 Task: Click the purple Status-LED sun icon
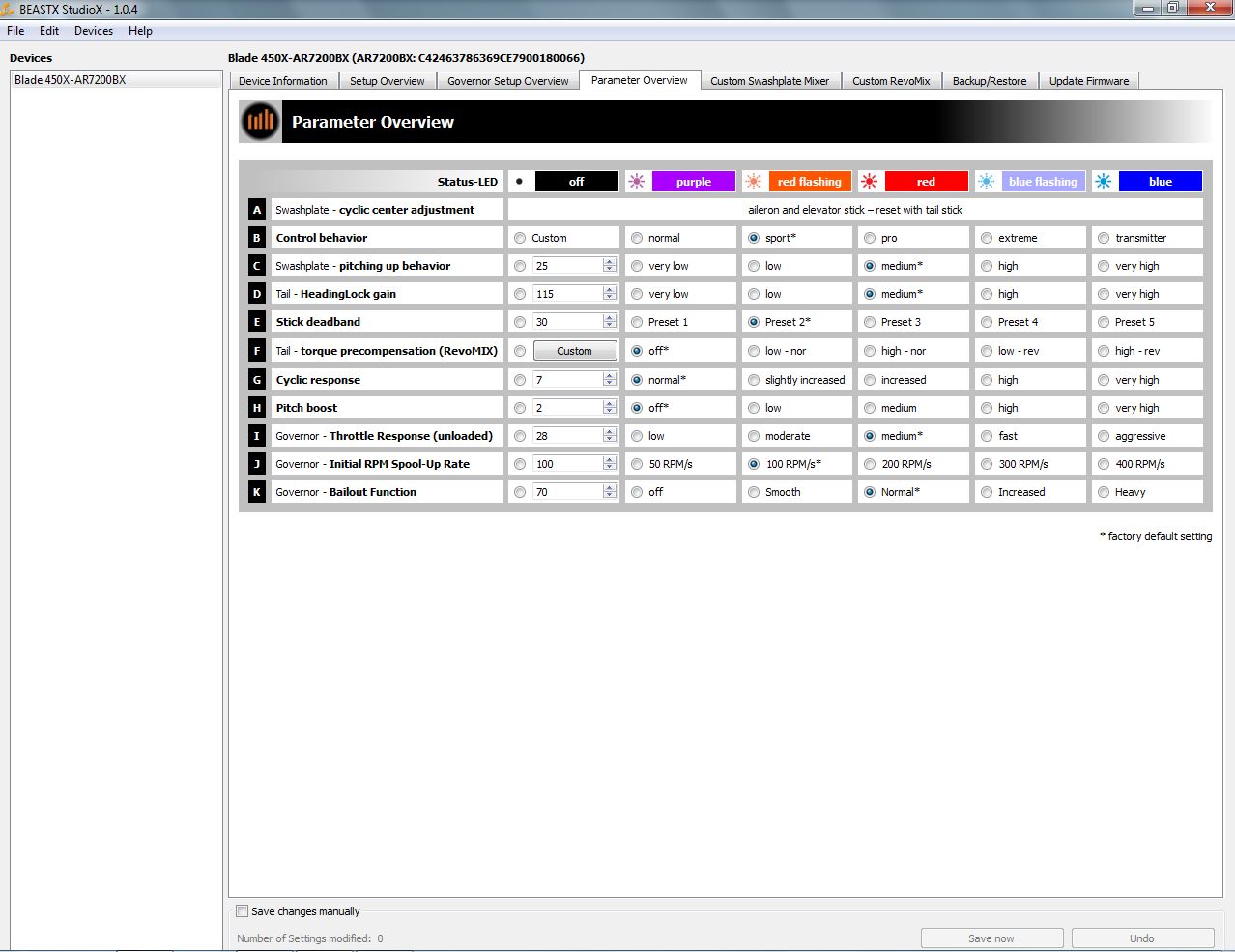click(x=637, y=182)
